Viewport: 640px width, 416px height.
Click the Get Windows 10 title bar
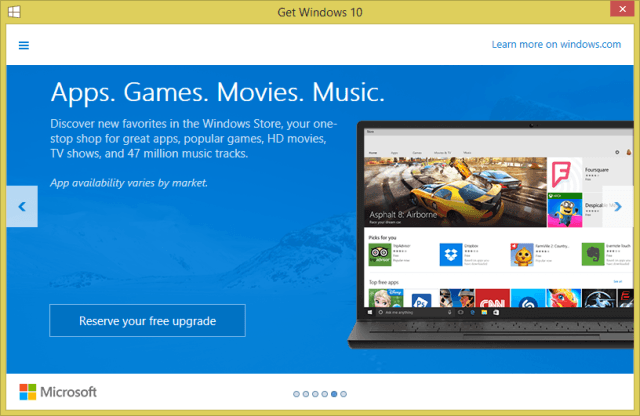point(319,11)
